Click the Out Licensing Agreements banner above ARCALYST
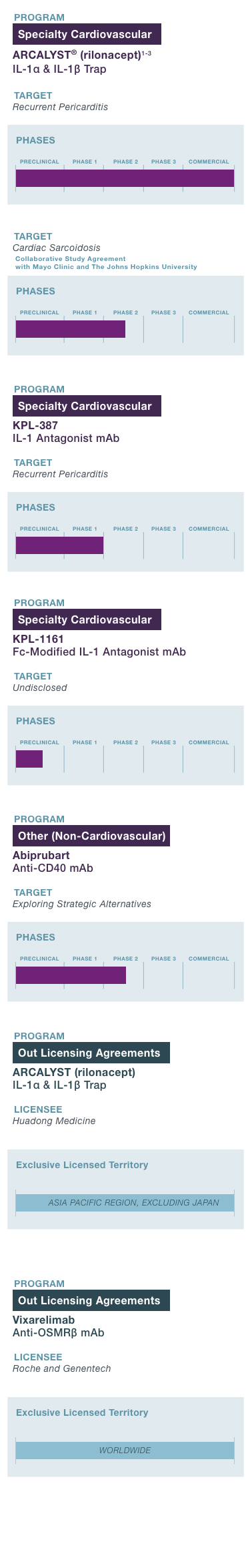The image size is (250, 1568). coord(91,1053)
